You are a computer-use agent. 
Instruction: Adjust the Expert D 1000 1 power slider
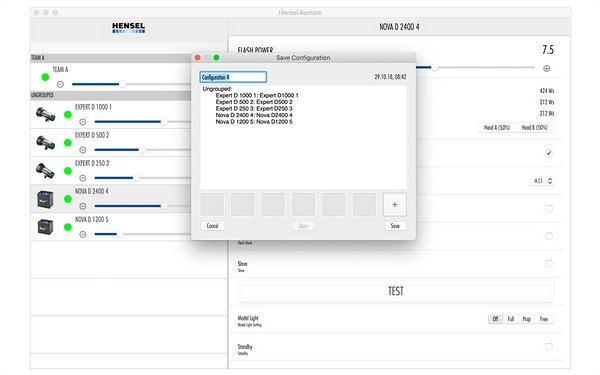click(x=142, y=122)
